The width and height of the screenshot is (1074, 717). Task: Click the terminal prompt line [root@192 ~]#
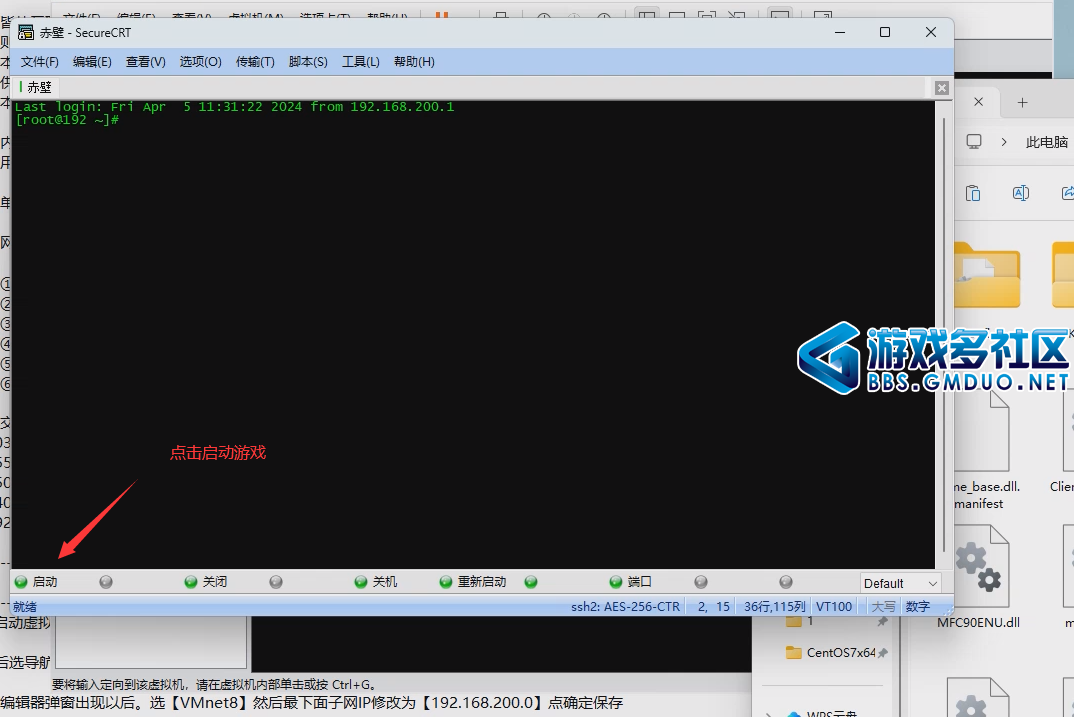point(67,120)
